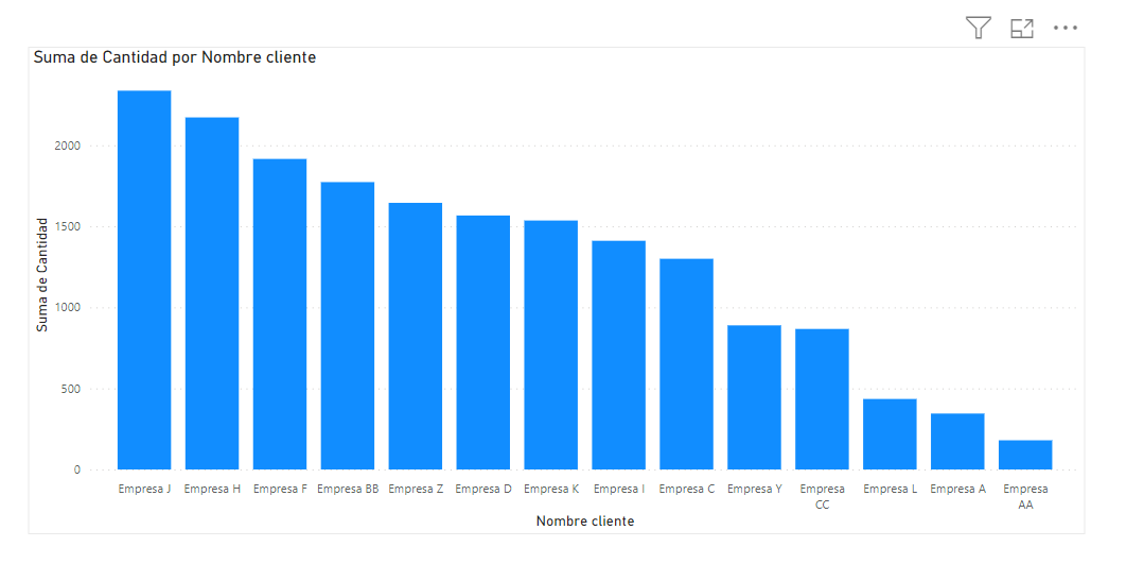
Task: Select the Empresa D bar
Action: pos(483,342)
